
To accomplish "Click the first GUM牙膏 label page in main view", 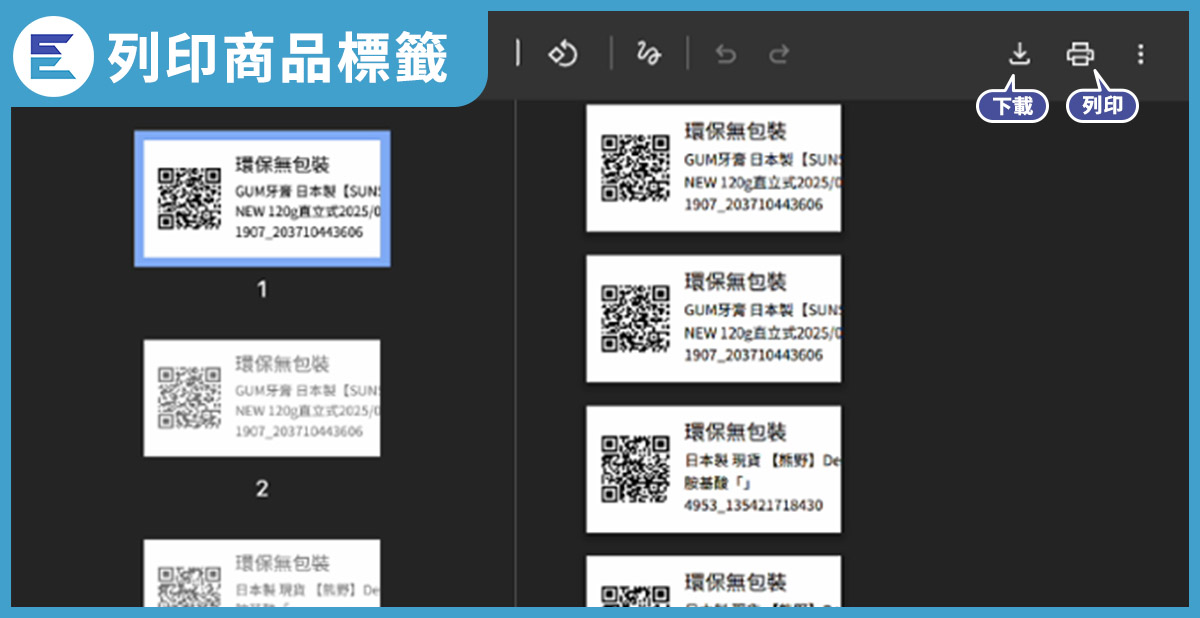I will point(713,167).
